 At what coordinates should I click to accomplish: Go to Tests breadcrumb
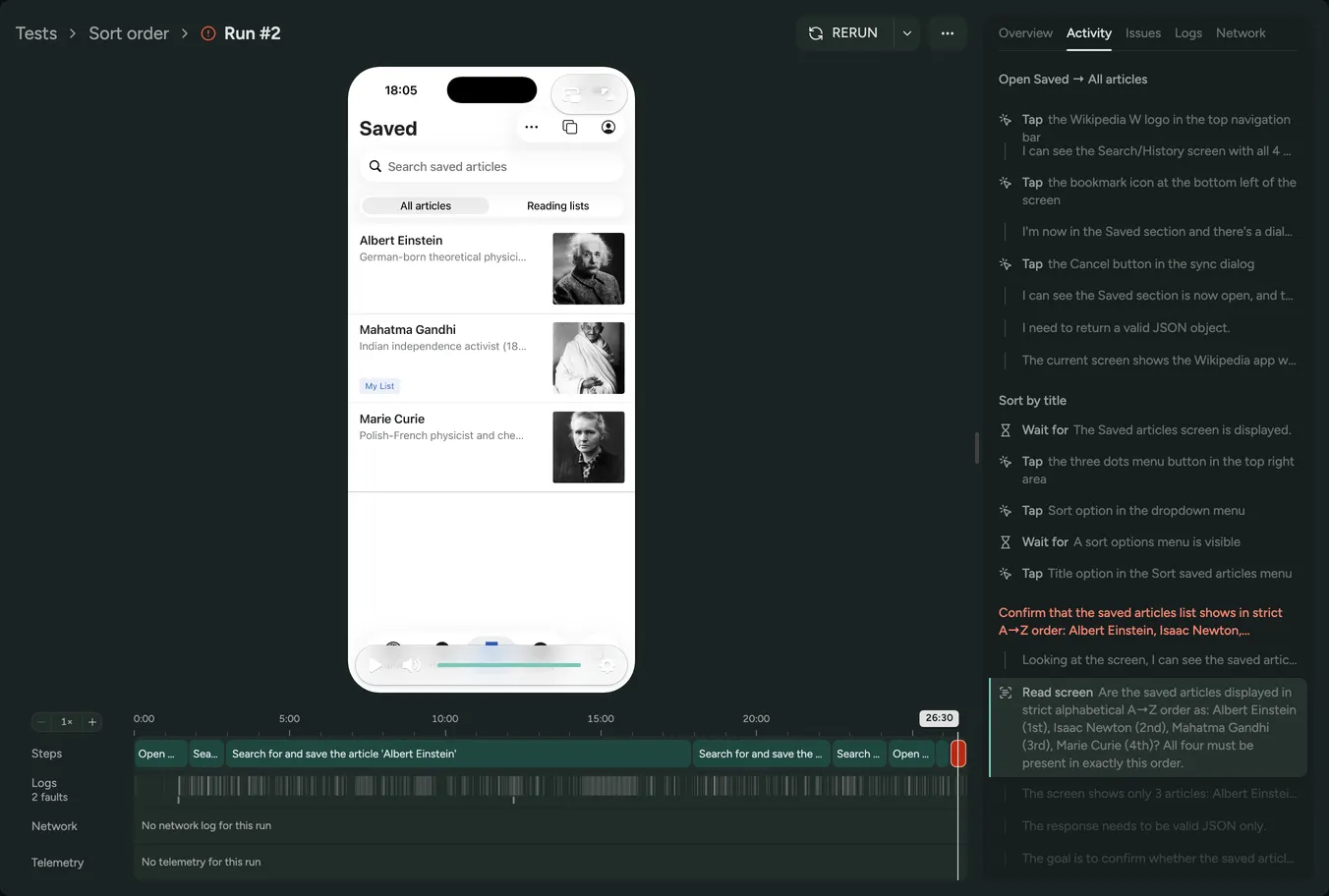[x=36, y=33]
